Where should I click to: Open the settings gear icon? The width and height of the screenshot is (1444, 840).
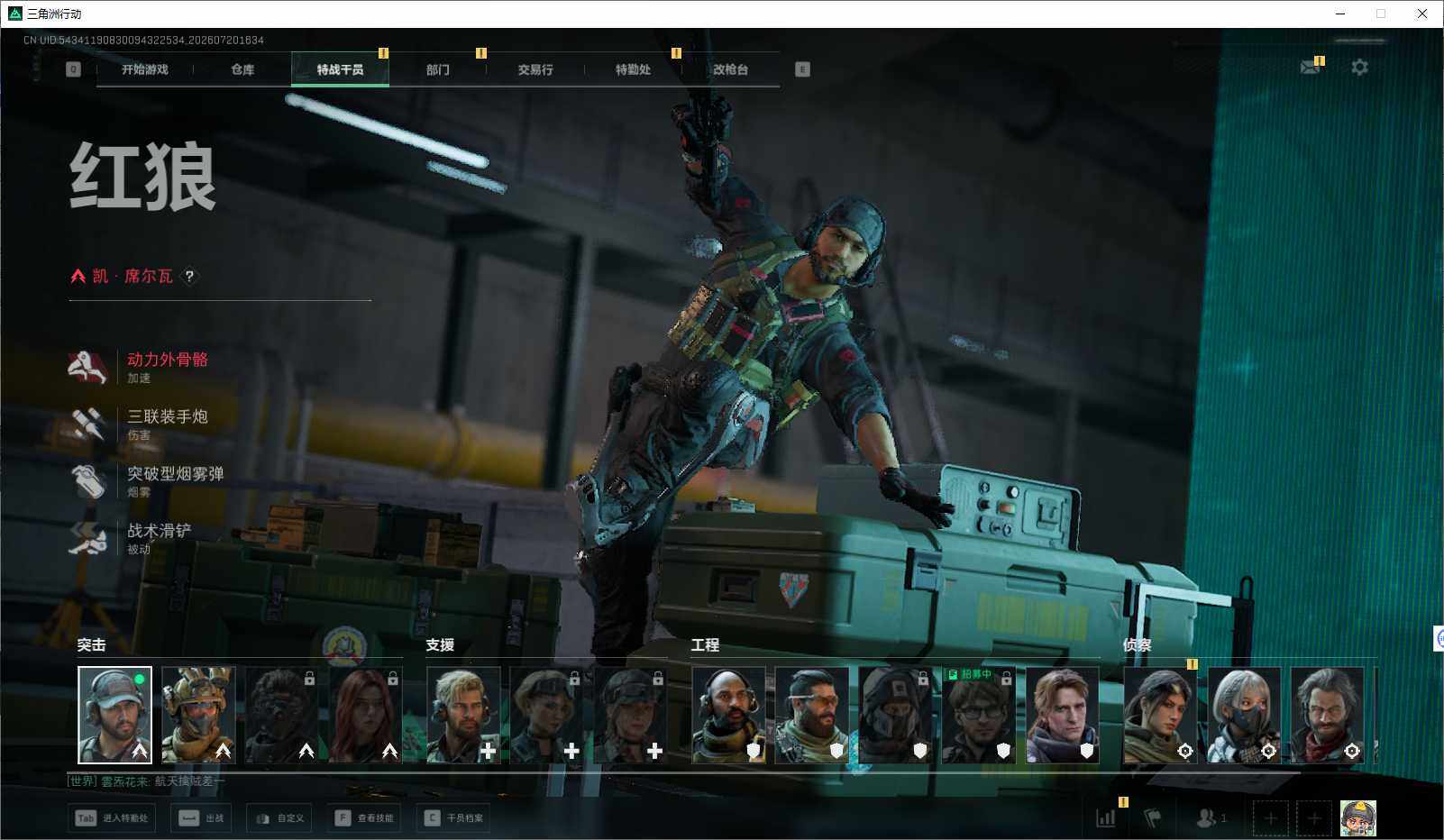pos(1359,68)
